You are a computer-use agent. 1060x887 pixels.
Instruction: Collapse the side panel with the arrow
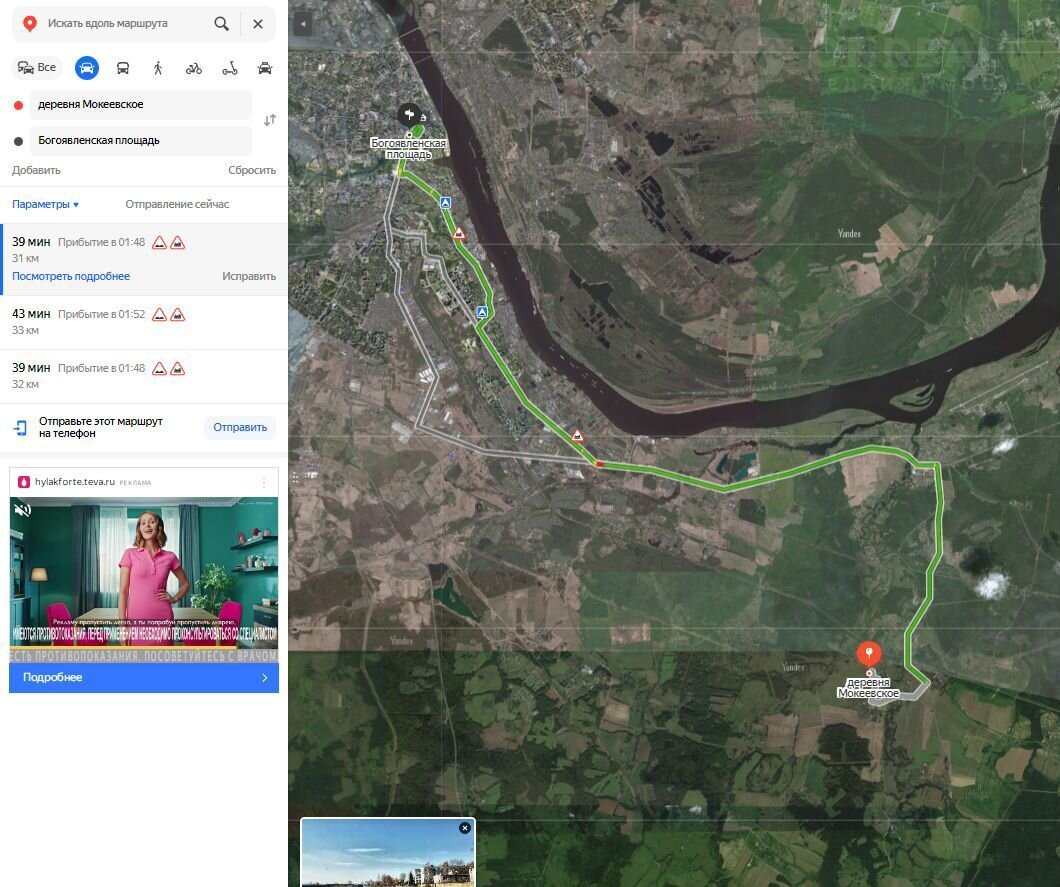(x=303, y=24)
